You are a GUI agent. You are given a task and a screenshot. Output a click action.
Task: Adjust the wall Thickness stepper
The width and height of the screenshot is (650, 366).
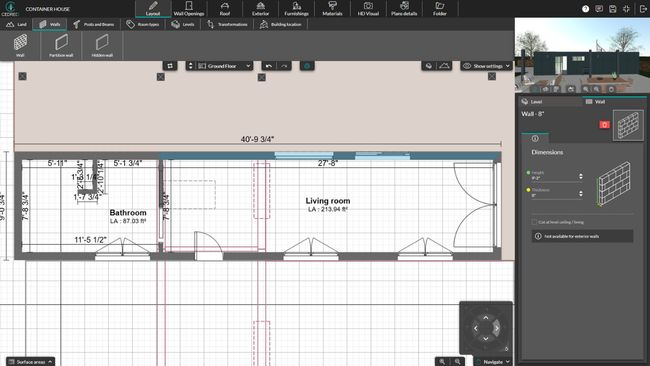pyautogui.click(x=581, y=194)
